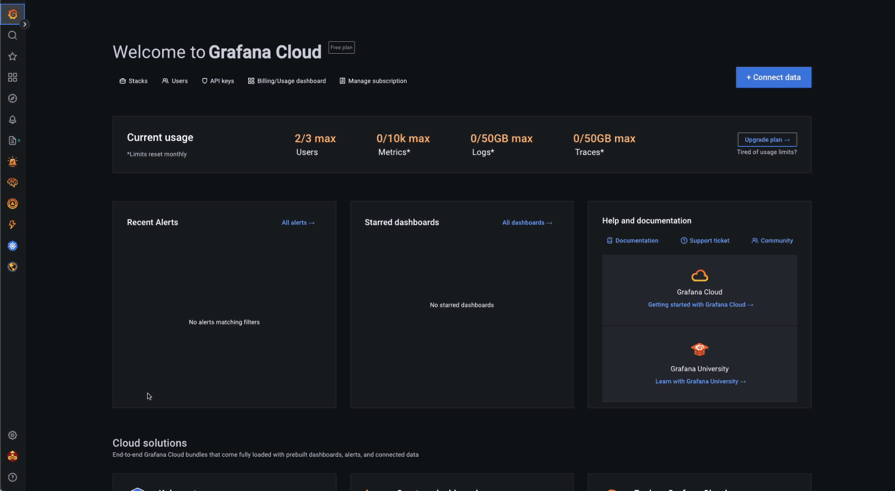Click the Grafana logo home icon

pos(13,14)
